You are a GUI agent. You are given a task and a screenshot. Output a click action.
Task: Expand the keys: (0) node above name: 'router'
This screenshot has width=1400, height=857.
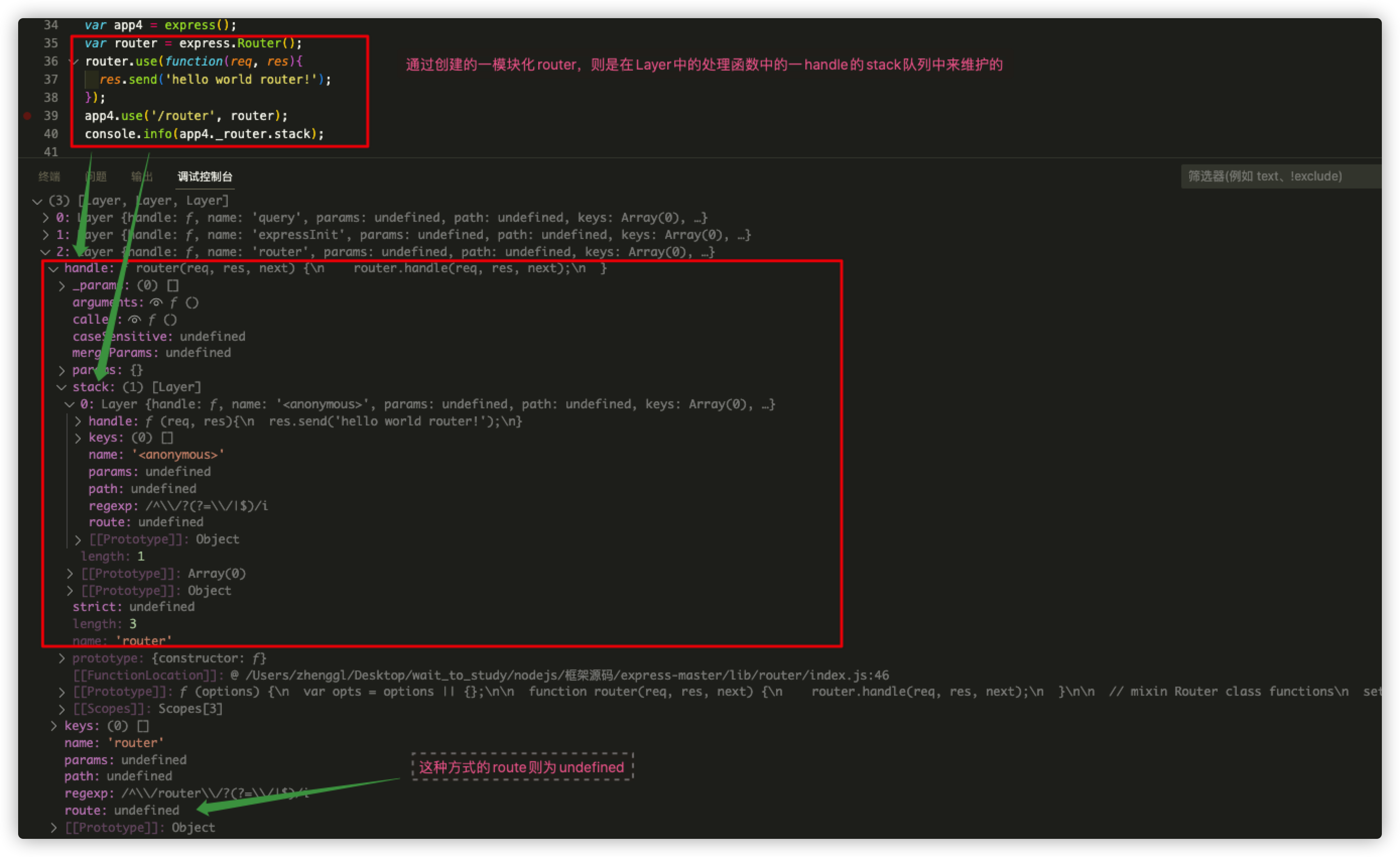tap(53, 726)
